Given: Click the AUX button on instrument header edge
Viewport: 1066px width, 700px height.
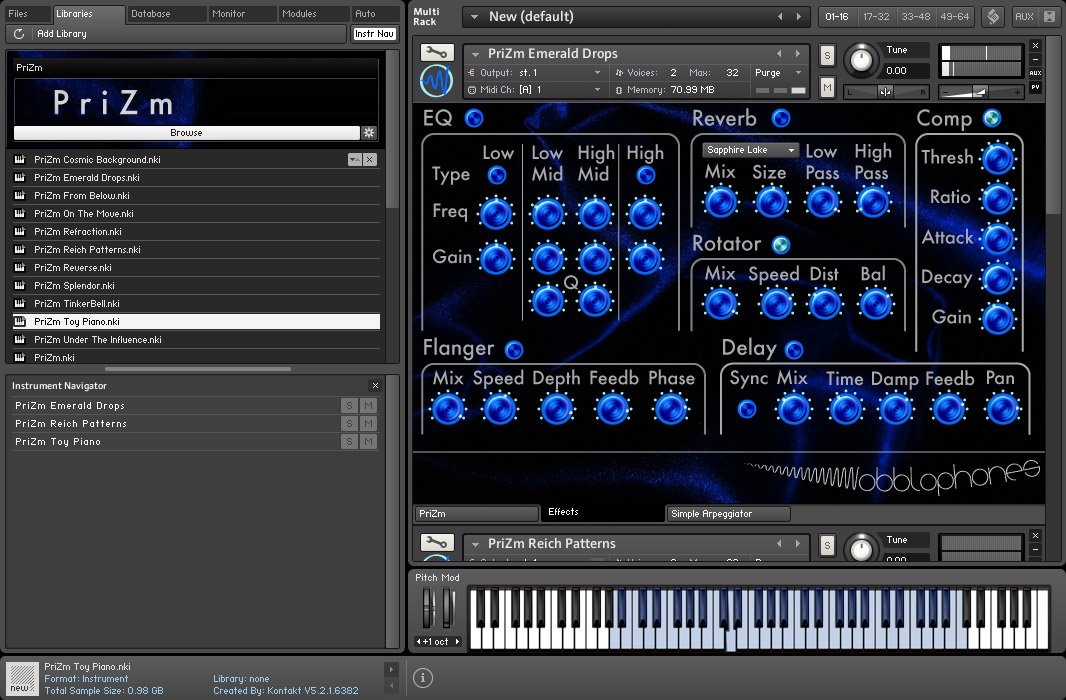Looking at the screenshot, I should point(1035,73).
